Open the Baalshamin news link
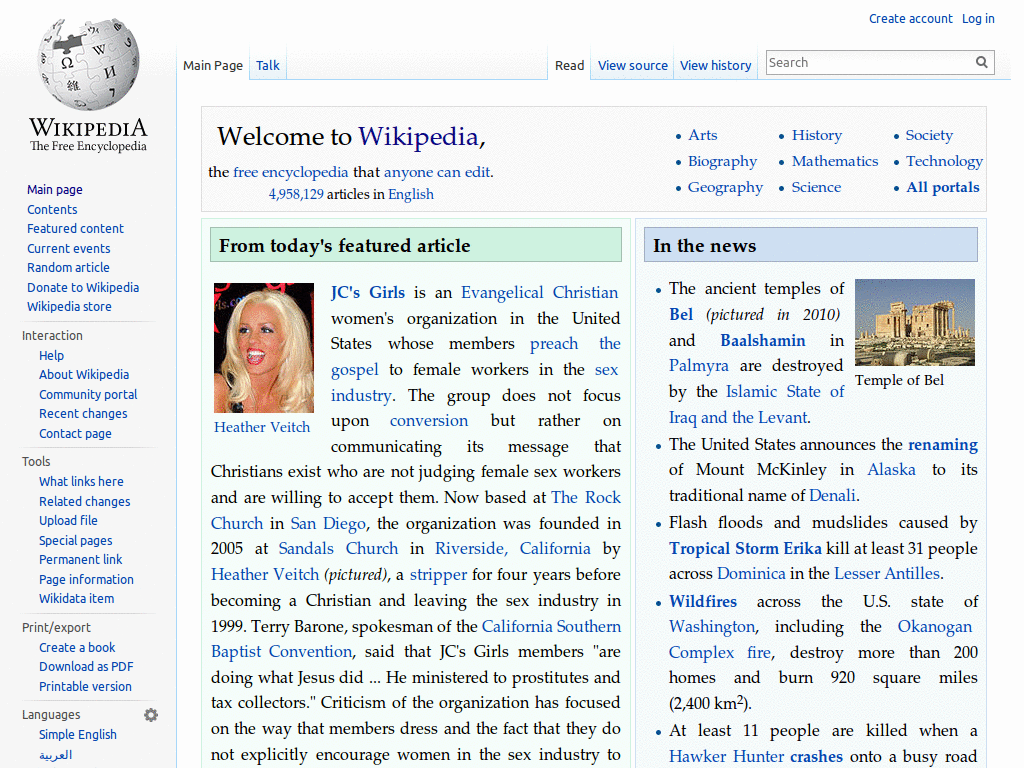 [763, 340]
